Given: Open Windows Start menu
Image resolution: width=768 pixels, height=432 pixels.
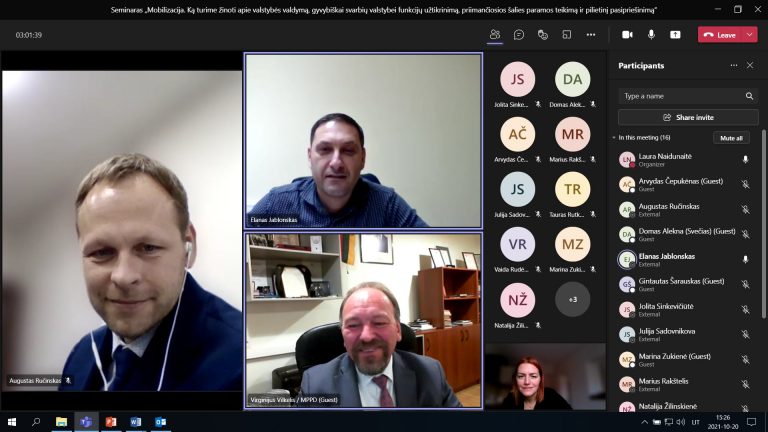Looking at the screenshot, I should (x=12, y=422).
